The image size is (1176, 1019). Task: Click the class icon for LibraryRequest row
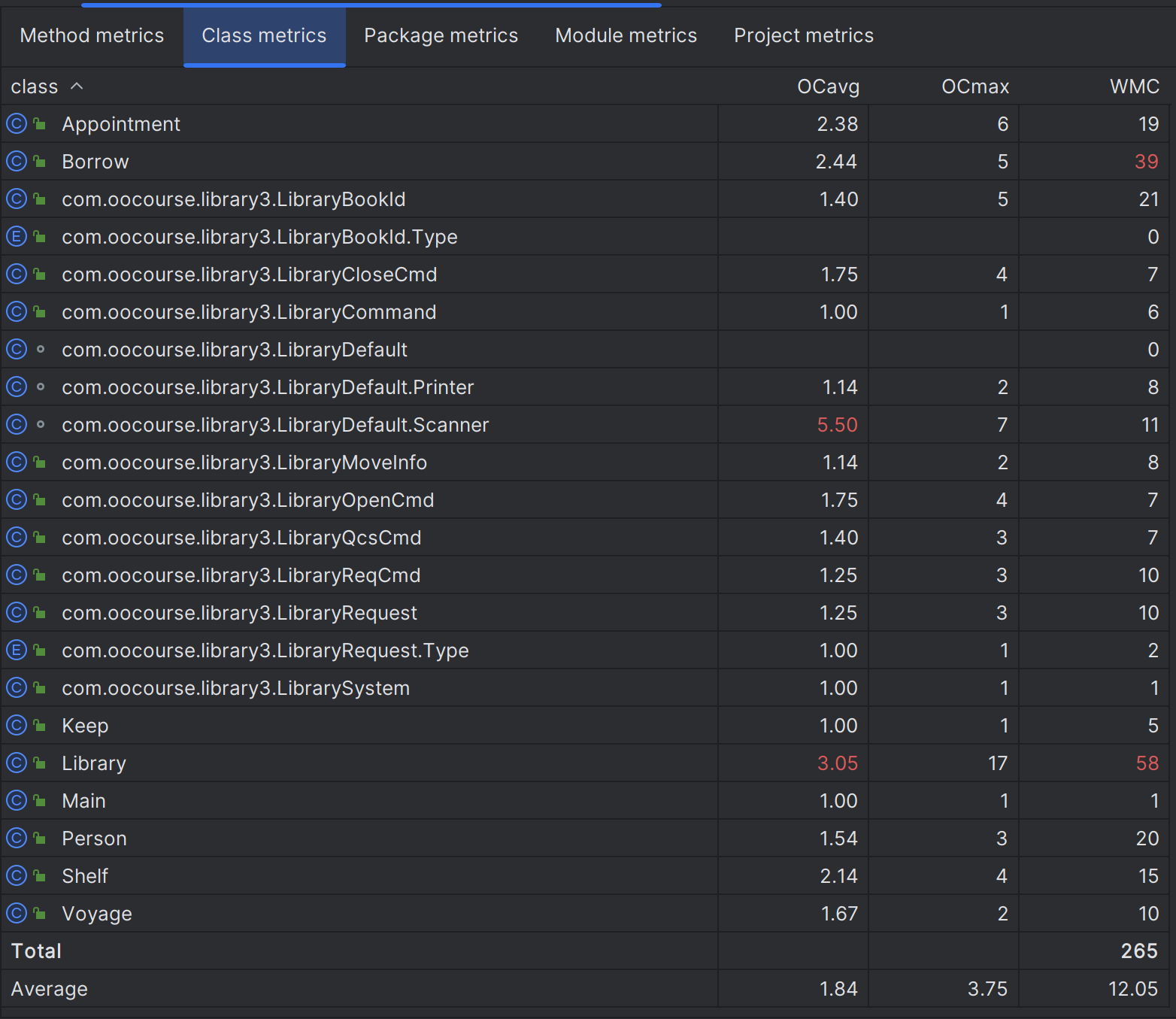coord(17,612)
